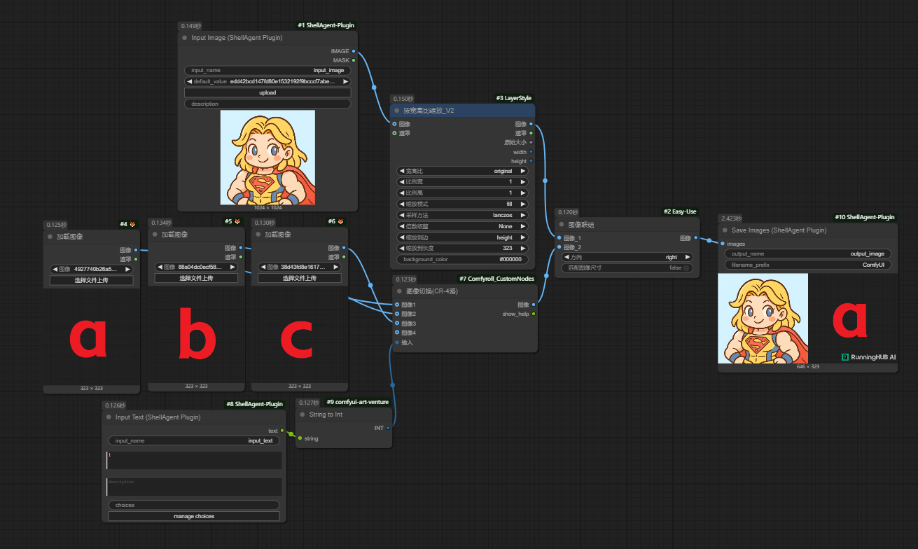Toggle collapse dot on String to Int node
This screenshot has height=549, width=918.
point(303,415)
